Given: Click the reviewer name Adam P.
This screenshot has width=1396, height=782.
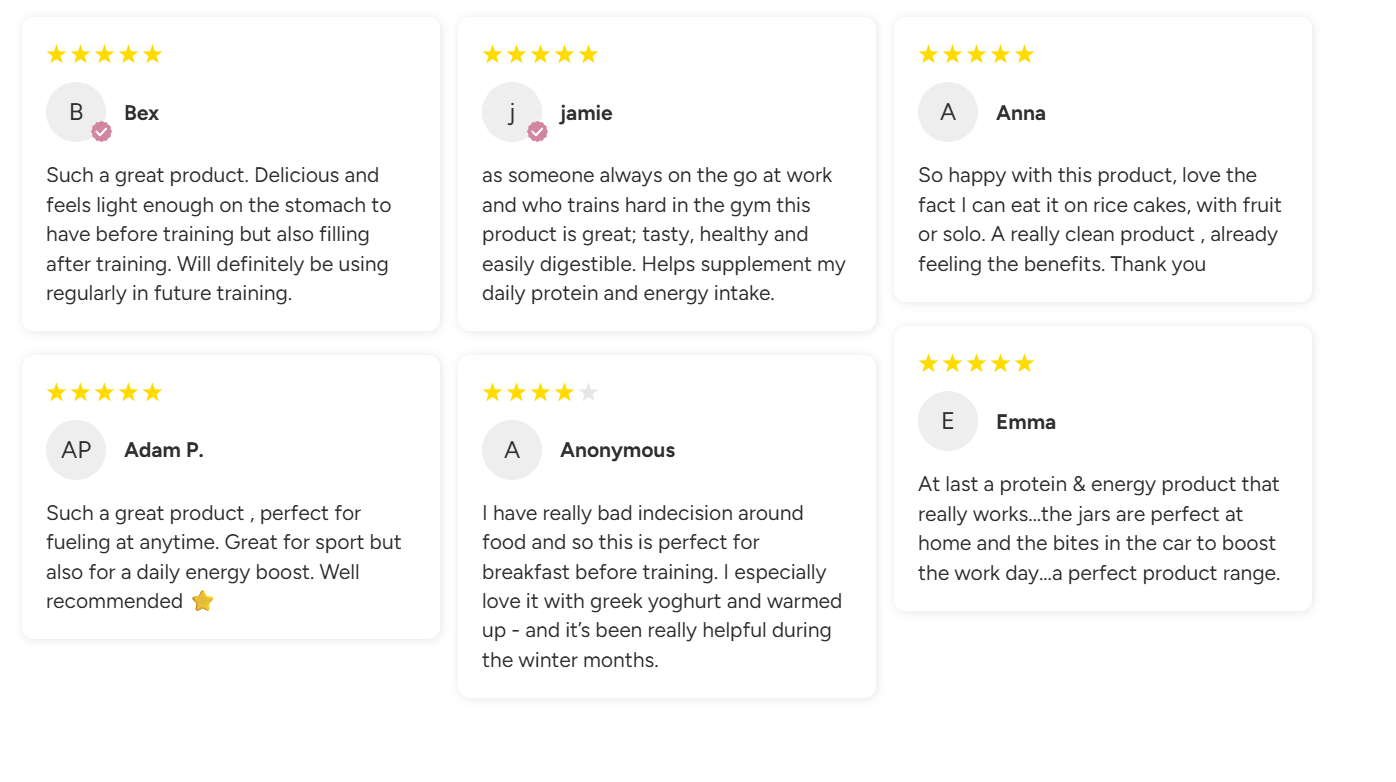Looking at the screenshot, I should [164, 450].
